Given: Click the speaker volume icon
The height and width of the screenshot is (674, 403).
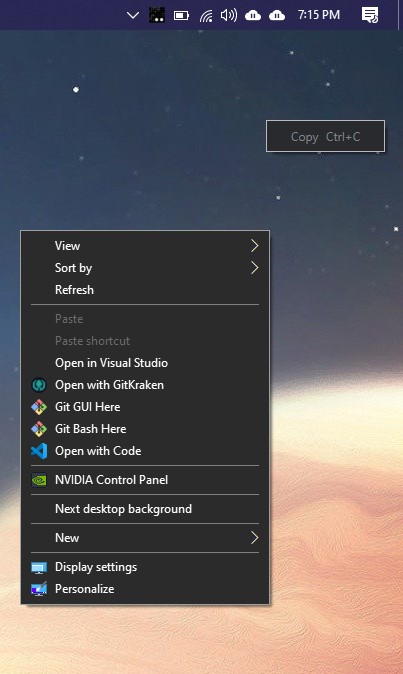Looking at the screenshot, I should tap(229, 15).
